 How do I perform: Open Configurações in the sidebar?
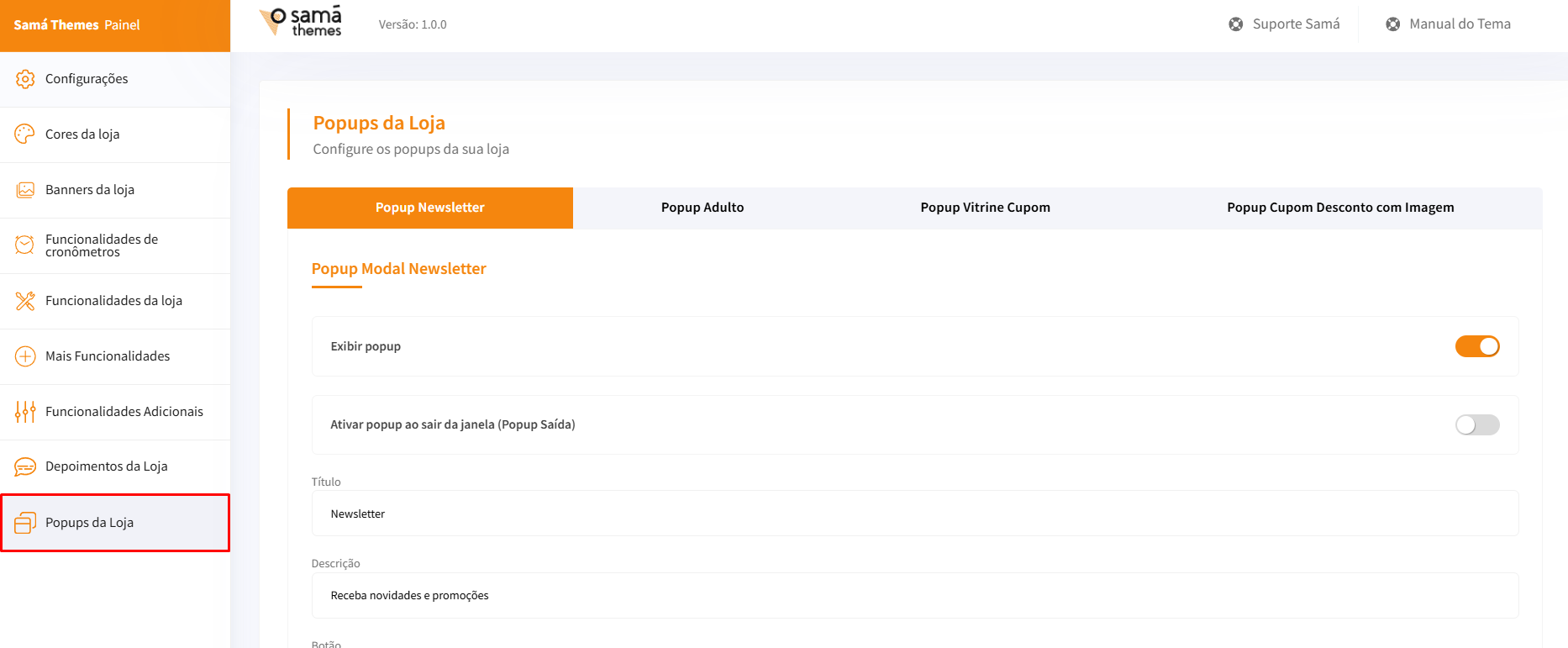coord(115,79)
